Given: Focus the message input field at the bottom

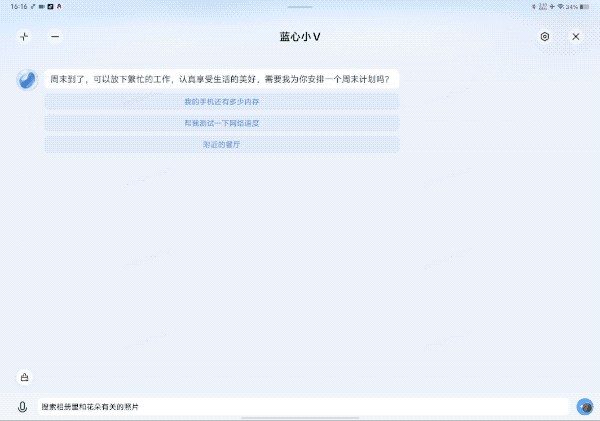Looking at the screenshot, I should [x=300, y=407].
